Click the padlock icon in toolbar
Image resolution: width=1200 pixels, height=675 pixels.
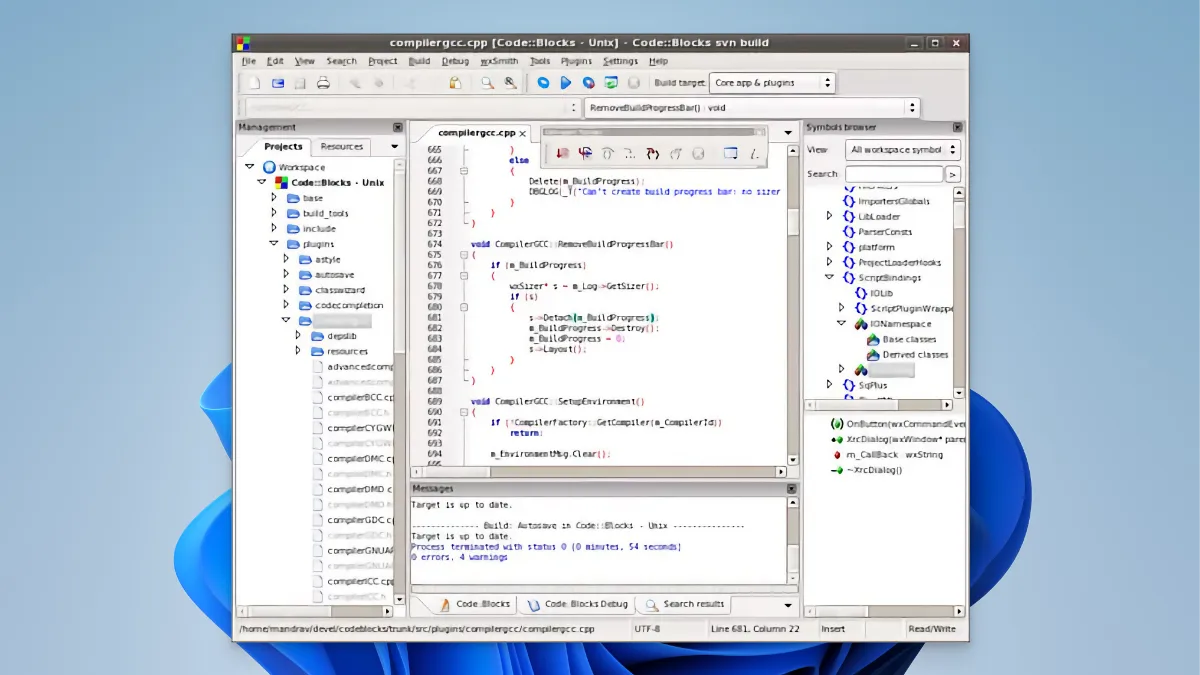pyautogui.click(x=454, y=83)
